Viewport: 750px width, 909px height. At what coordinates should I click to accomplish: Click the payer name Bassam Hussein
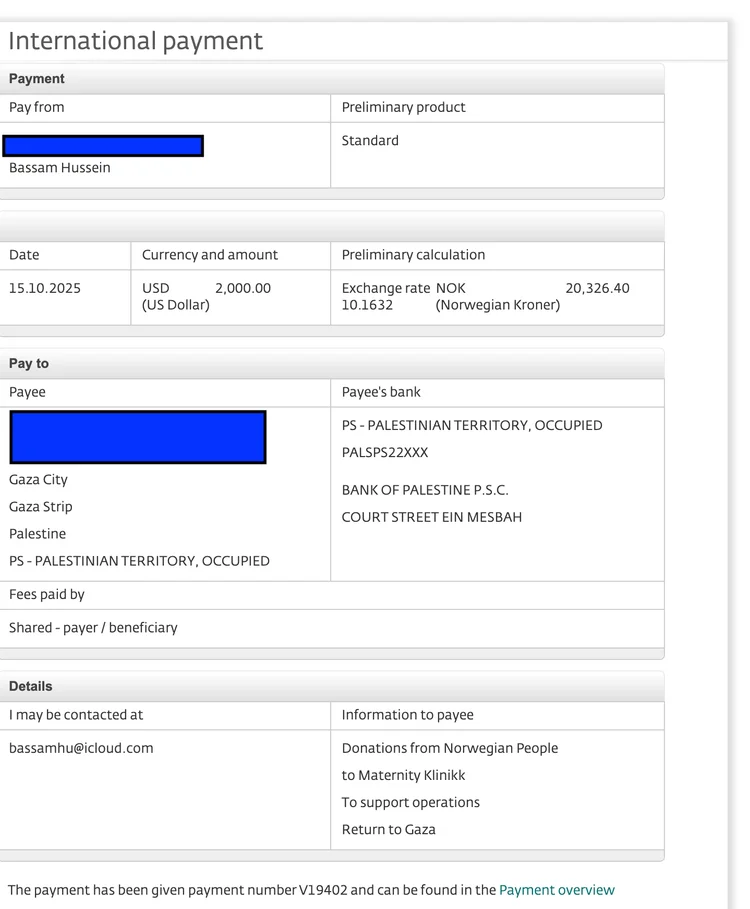[60, 168]
